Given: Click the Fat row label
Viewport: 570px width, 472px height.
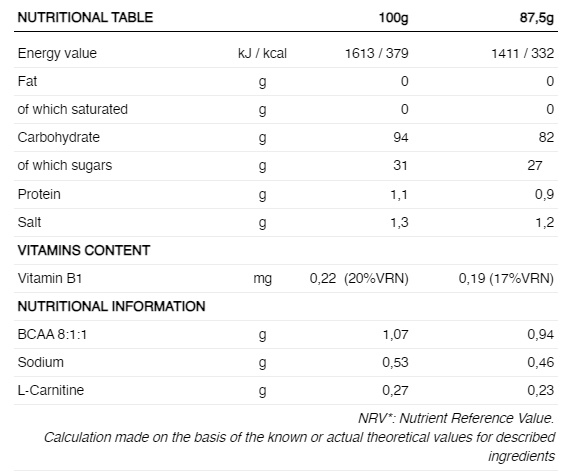Looking at the screenshot, I should [x=27, y=81].
